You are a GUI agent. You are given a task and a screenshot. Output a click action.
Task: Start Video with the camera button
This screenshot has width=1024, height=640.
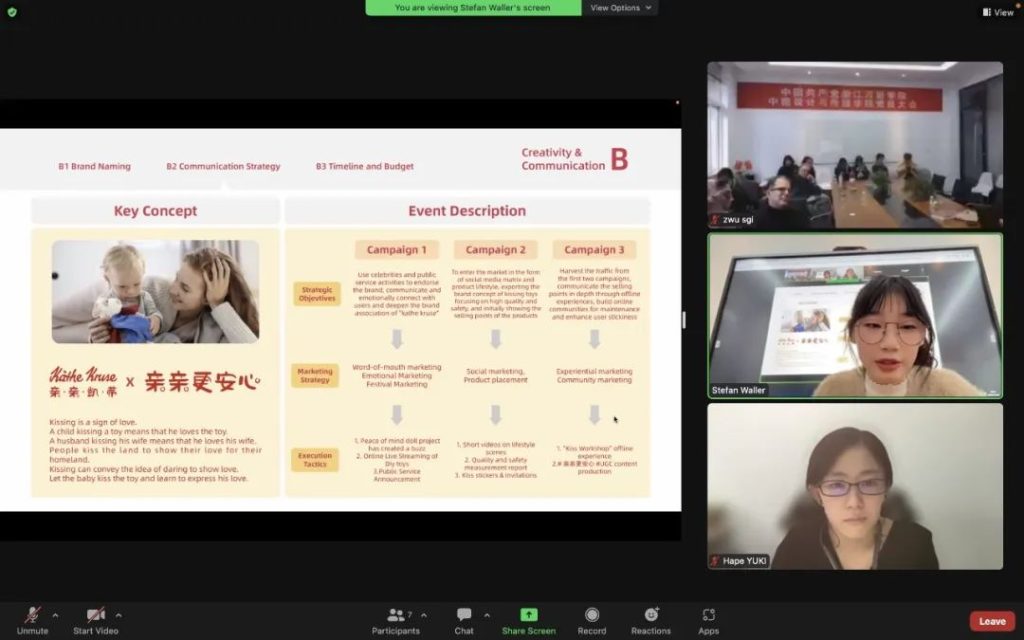96,615
